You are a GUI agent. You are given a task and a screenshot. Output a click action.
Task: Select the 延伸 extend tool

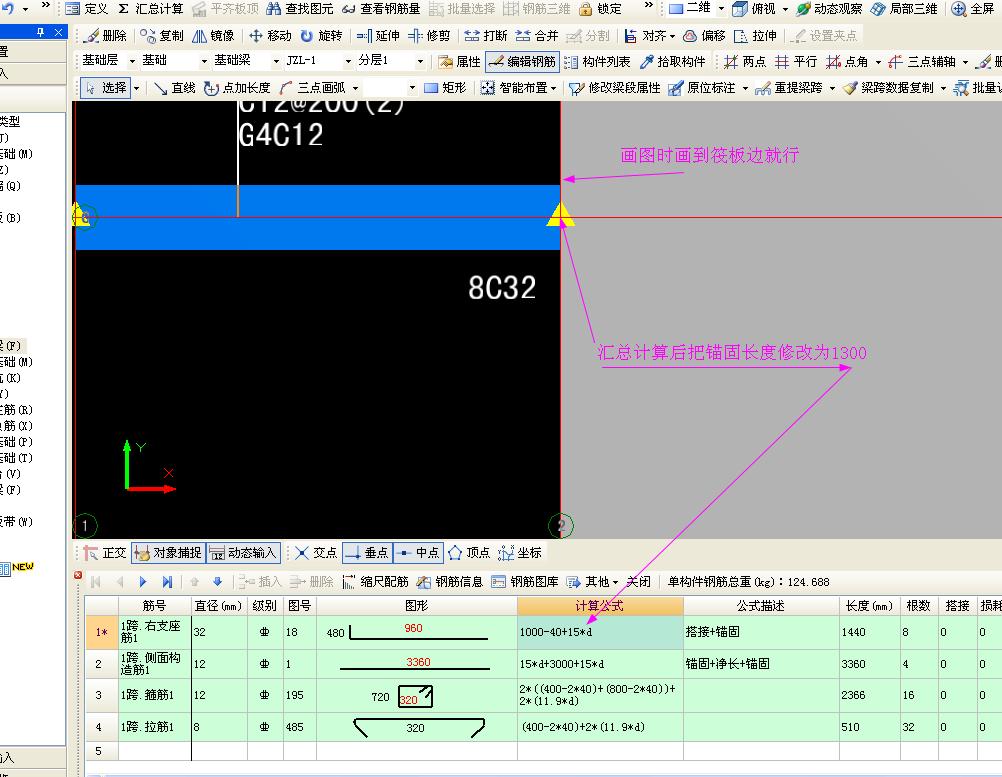[x=378, y=36]
